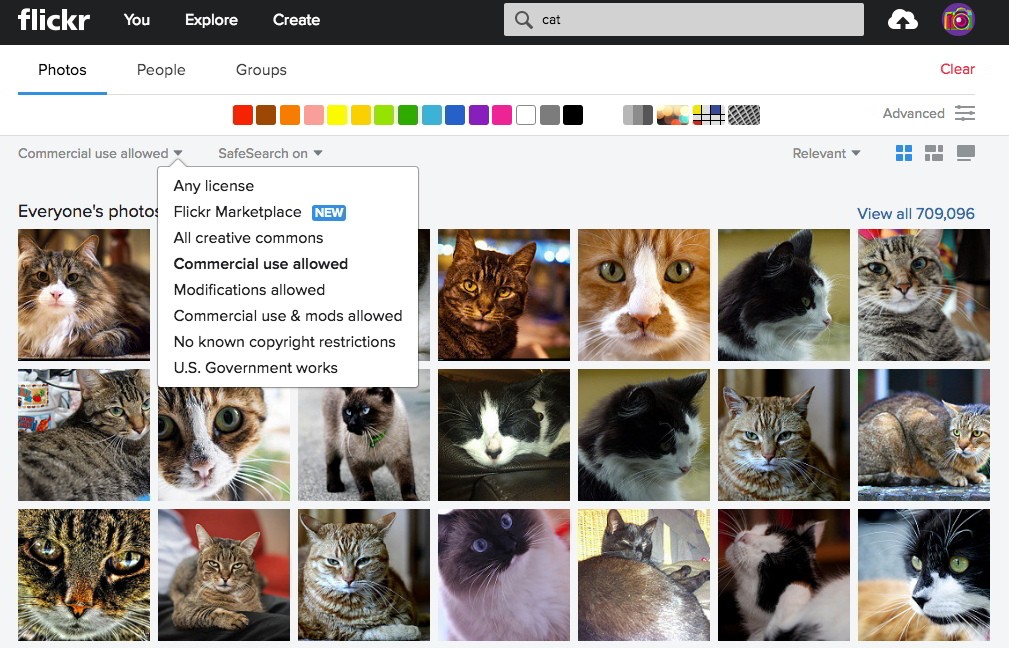This screenshot has width=1009, height=648.
Task: Switch to the People tab
Action: pos(161,69)
